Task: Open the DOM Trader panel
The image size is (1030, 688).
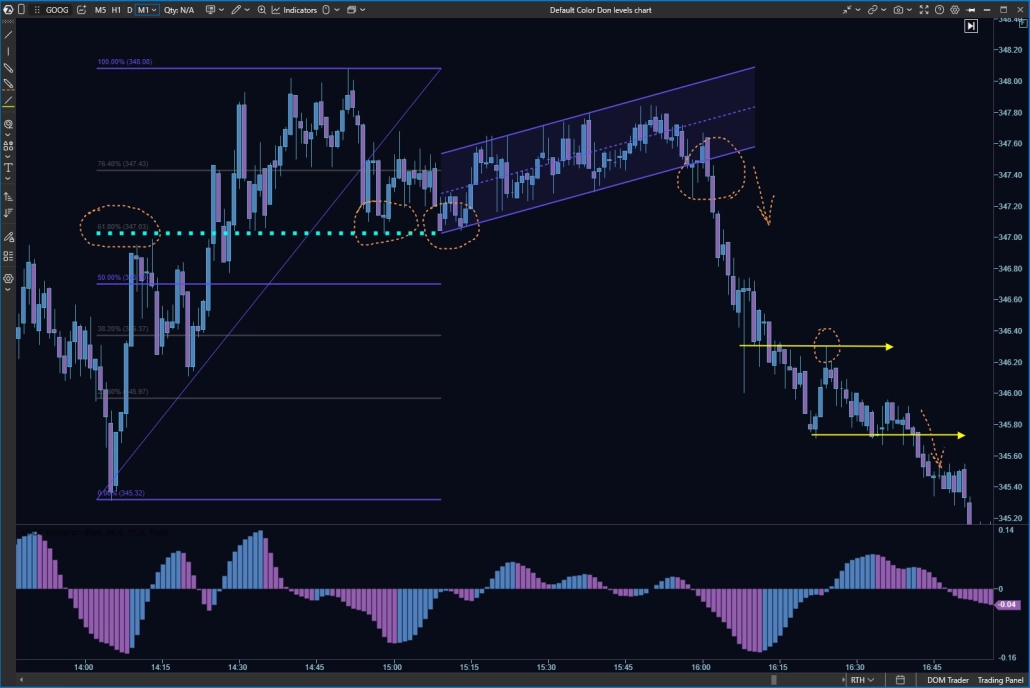Action: pos(947,679)
